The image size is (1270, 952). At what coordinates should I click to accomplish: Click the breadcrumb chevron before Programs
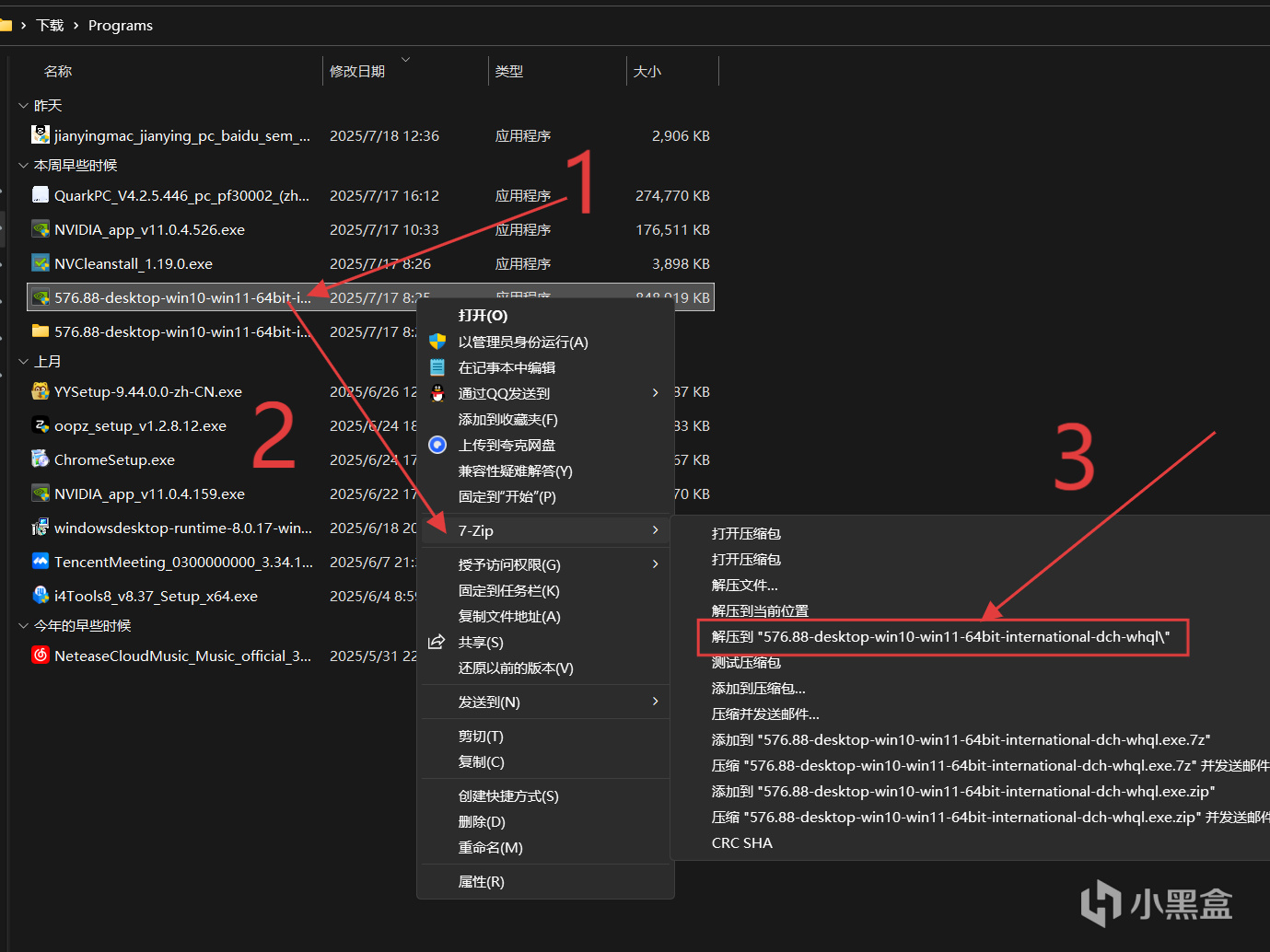coord(76,26)
